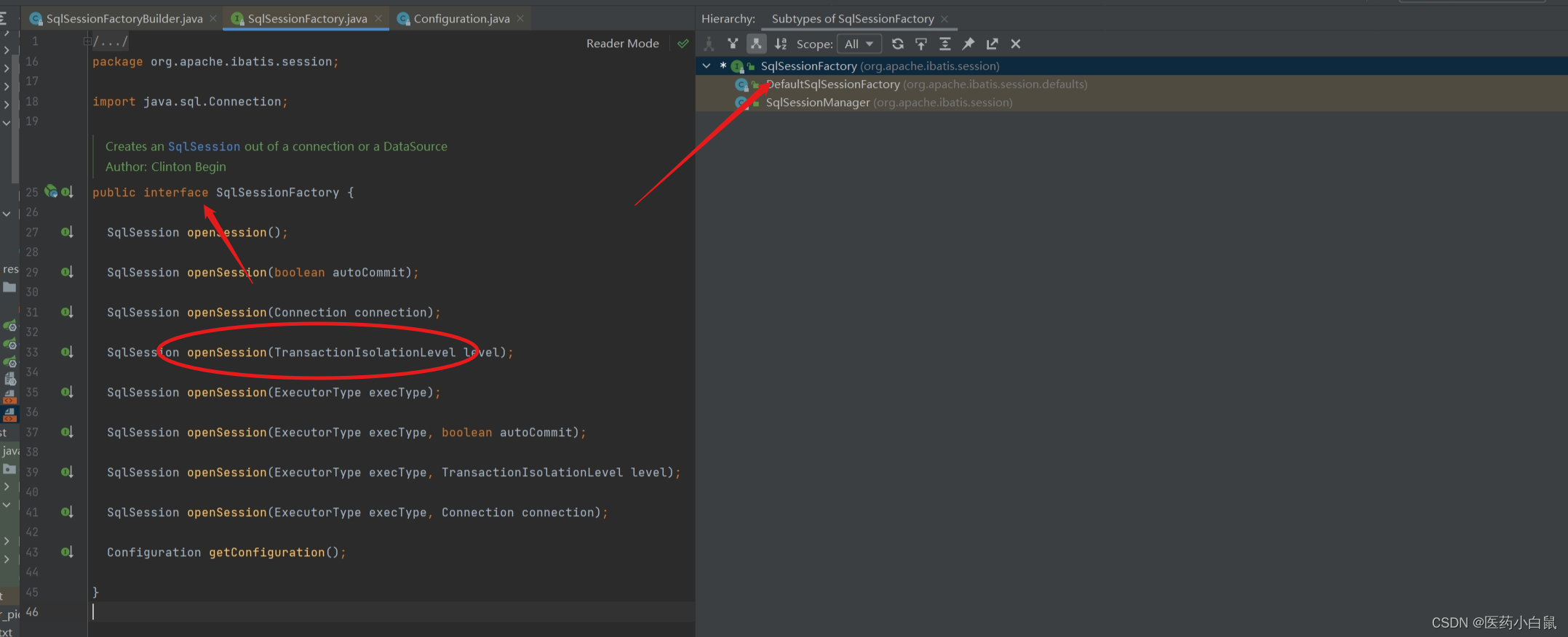Click the related Spring bean gutter icon on line 25
The height and width of the screenshot is (637, 1568).
coord(51,191)
